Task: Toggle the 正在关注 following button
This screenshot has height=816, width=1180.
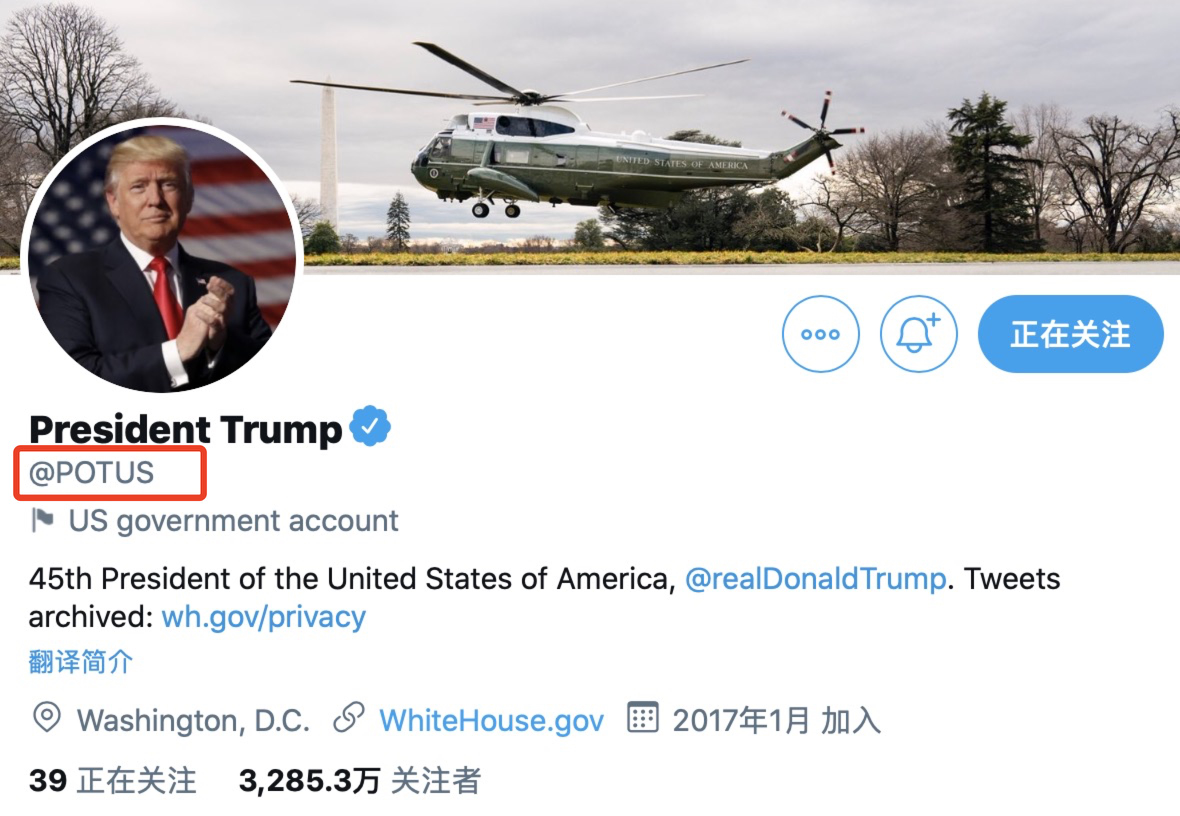Action: 1070,333
